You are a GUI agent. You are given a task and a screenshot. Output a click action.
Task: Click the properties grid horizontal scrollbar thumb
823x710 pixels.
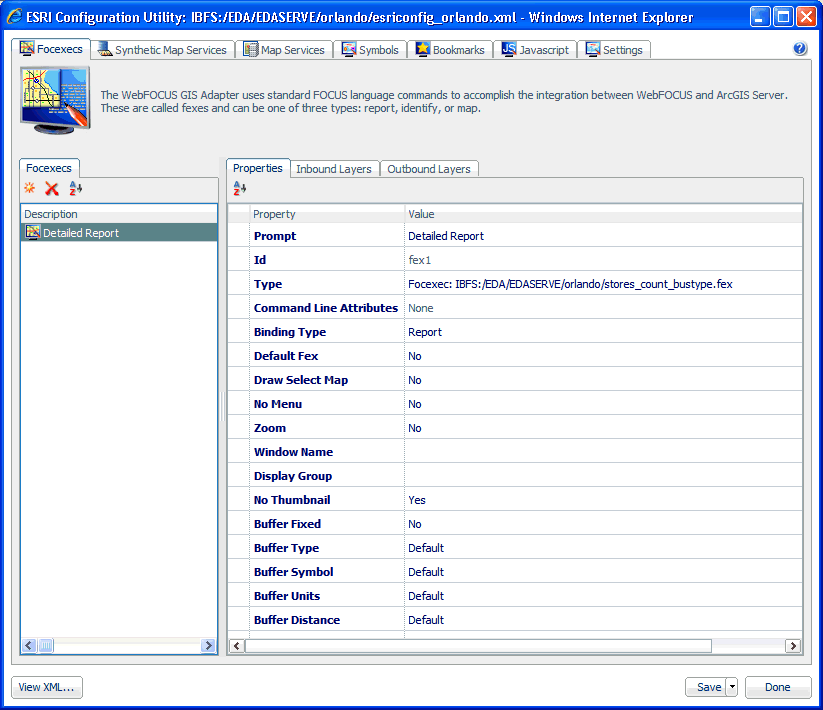coord(478,645)
